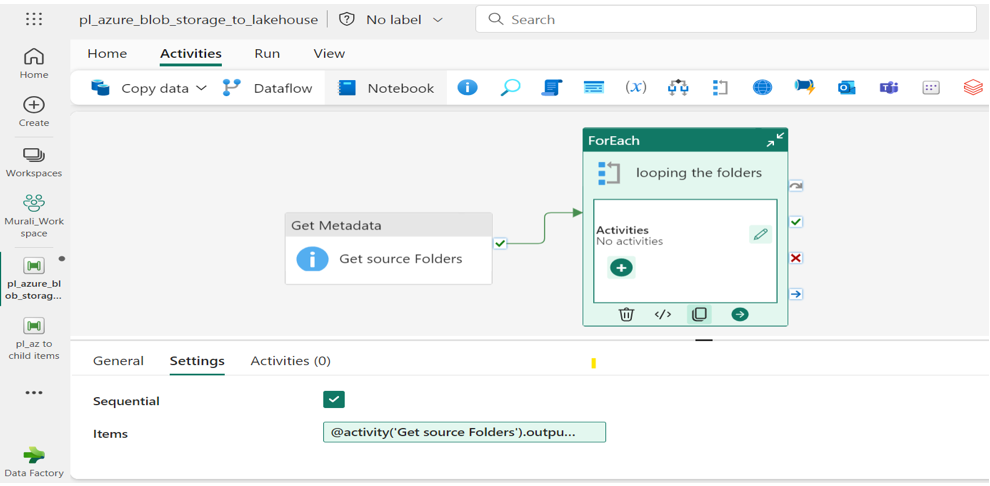Uncheck the Sequential checkbox

[334, 399]
